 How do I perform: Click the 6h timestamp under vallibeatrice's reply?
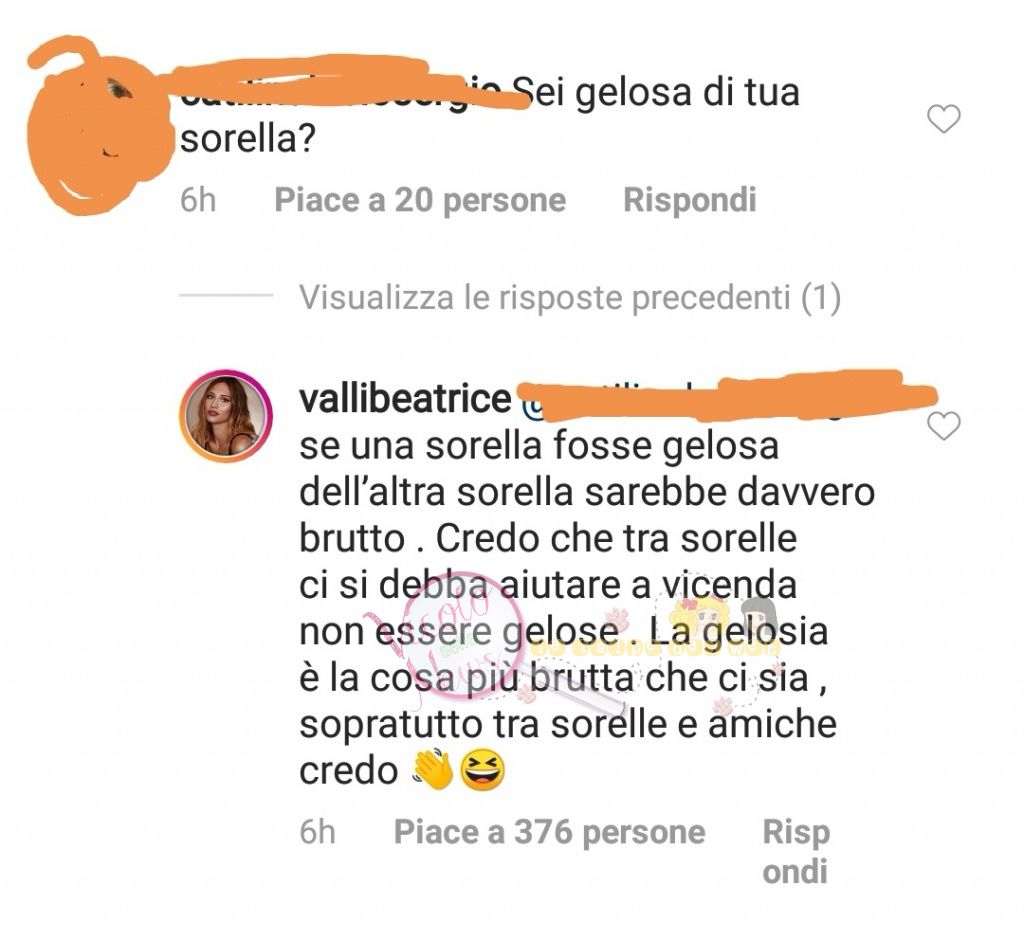click(317, 832)
